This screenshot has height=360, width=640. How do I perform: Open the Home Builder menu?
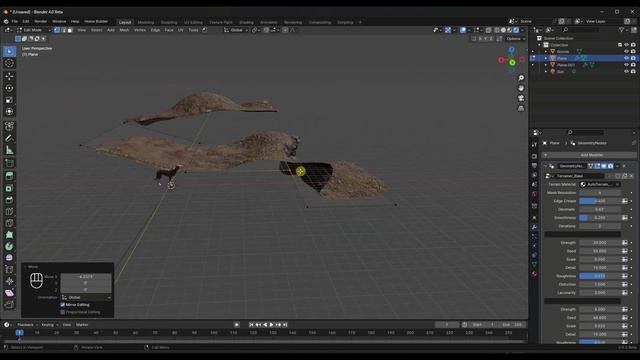tap(96, 21)
